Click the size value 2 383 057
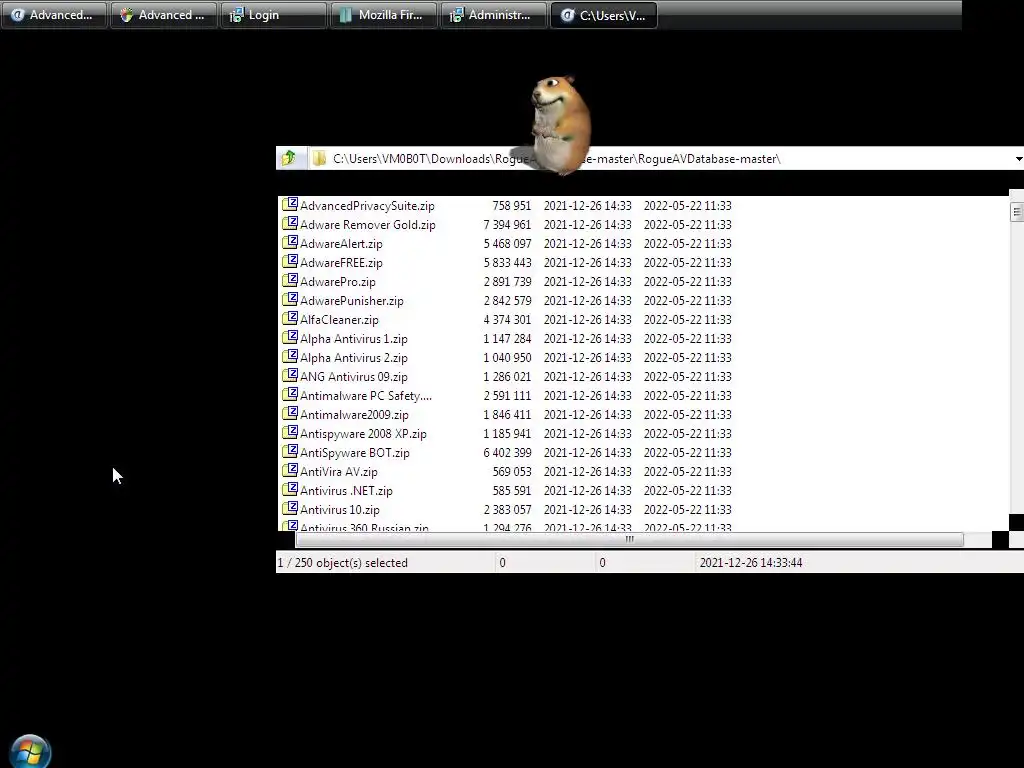The image size is (1024, 768). coord(507,509)
